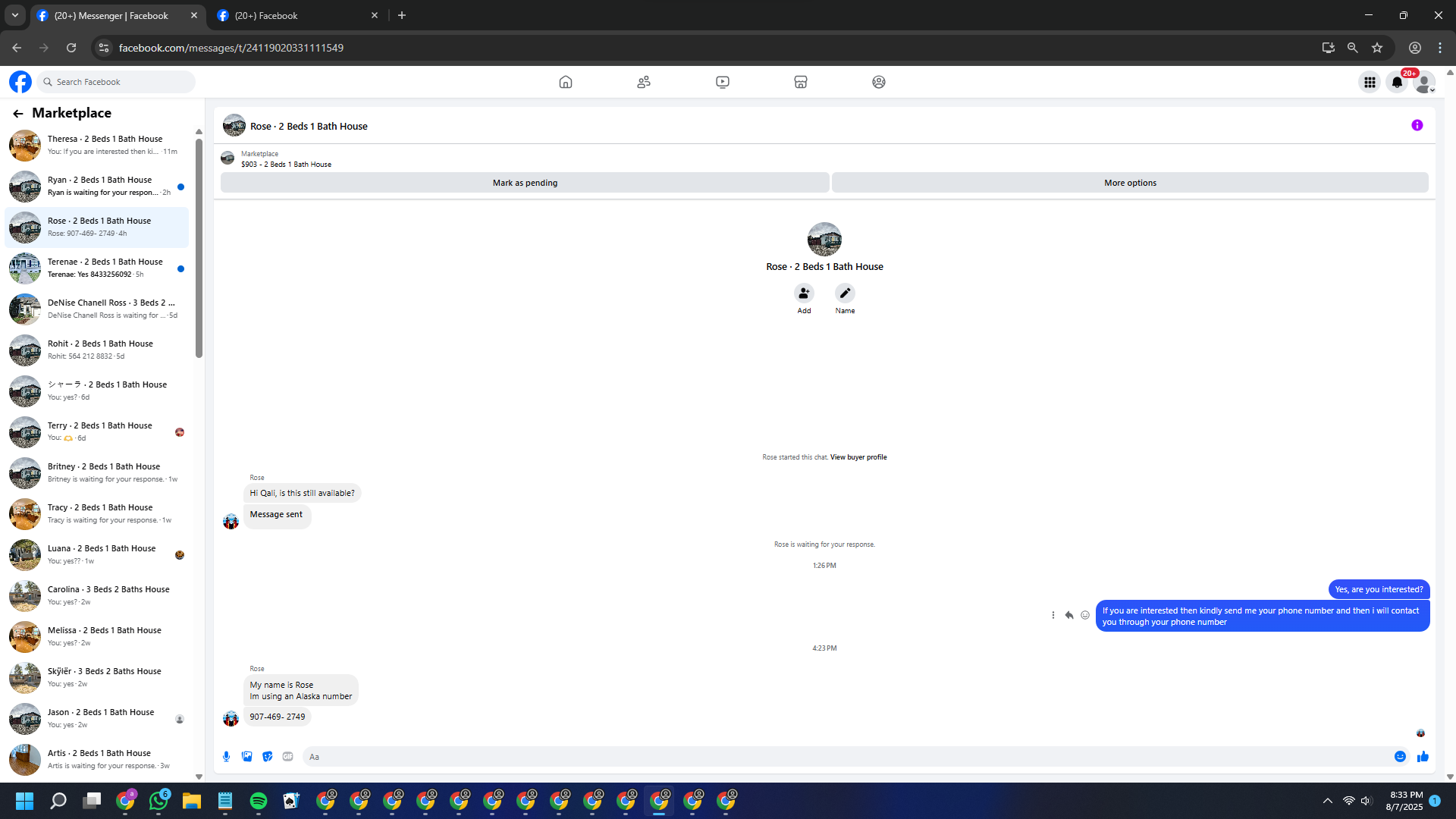Viewport: 1456px width, 819px height.
Task: Open File Explorer from the taskbar
Action: pyautogui.click(x=191, y=801)
